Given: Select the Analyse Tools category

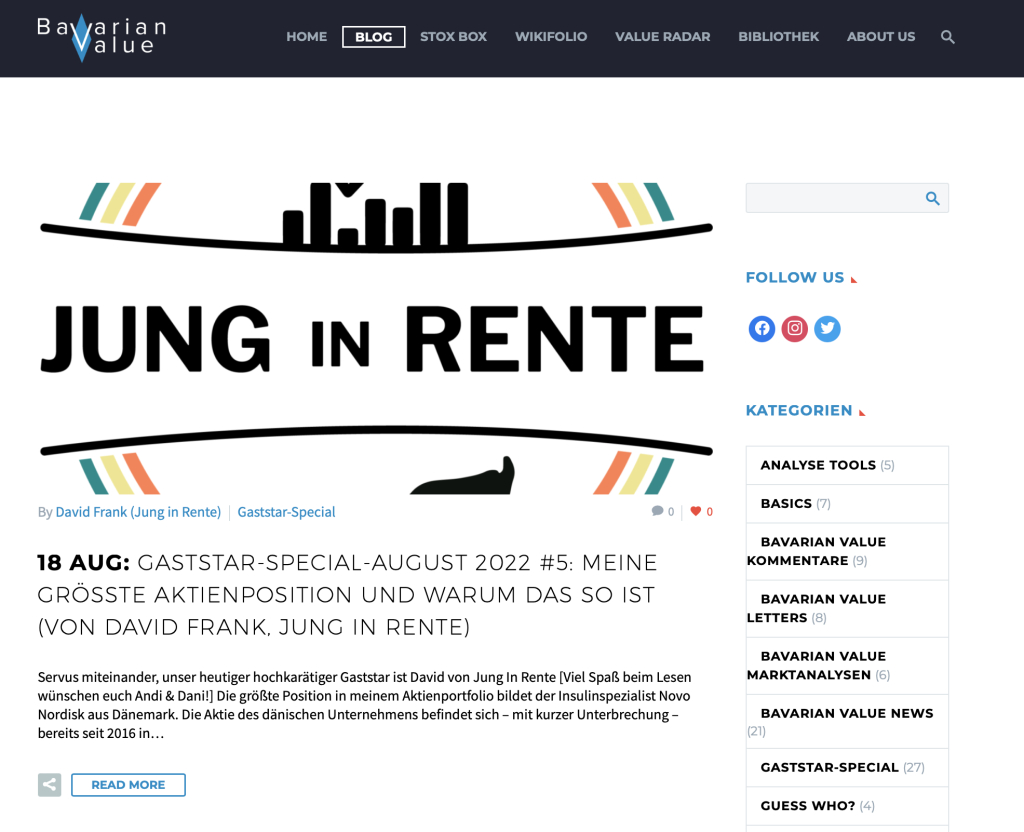Looking at the screenshot, I should point(817,465).
